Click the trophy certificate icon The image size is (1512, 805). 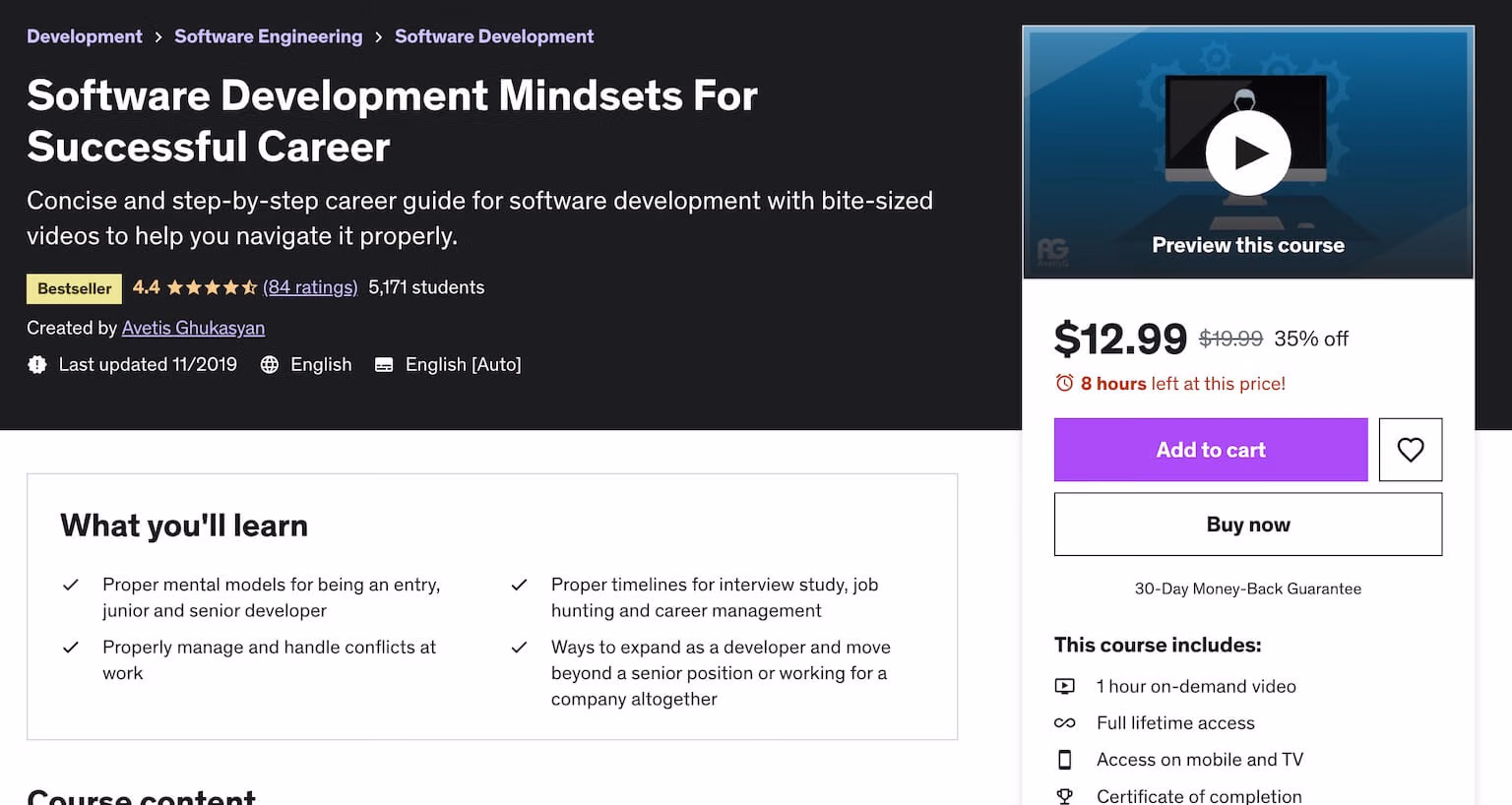1064,795
